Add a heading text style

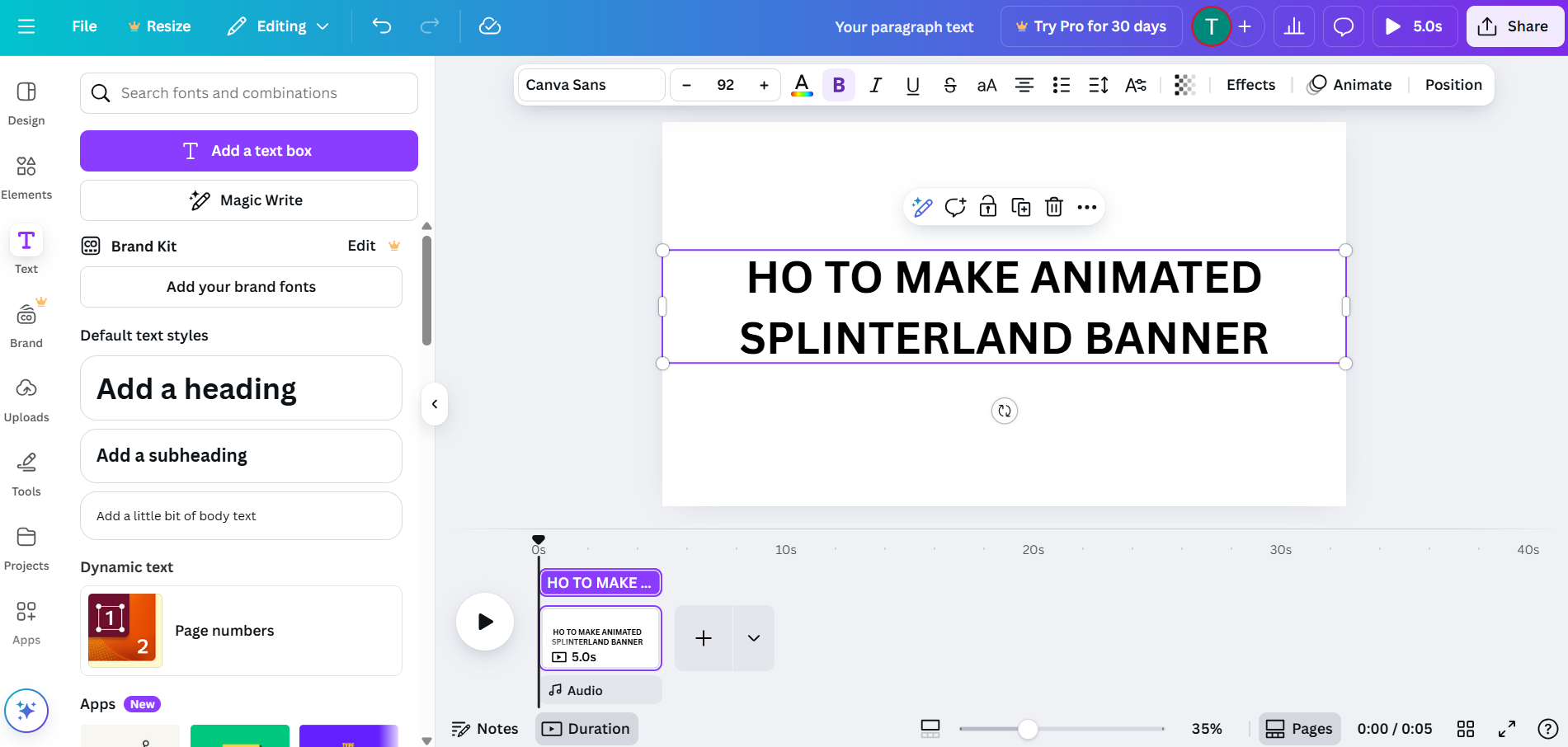[241, 388]
